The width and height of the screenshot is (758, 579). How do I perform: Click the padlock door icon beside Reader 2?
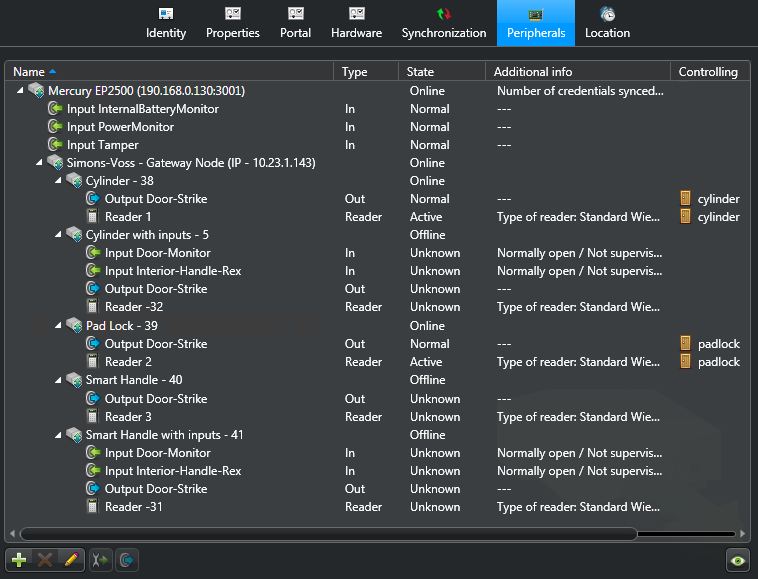[685, 362]
